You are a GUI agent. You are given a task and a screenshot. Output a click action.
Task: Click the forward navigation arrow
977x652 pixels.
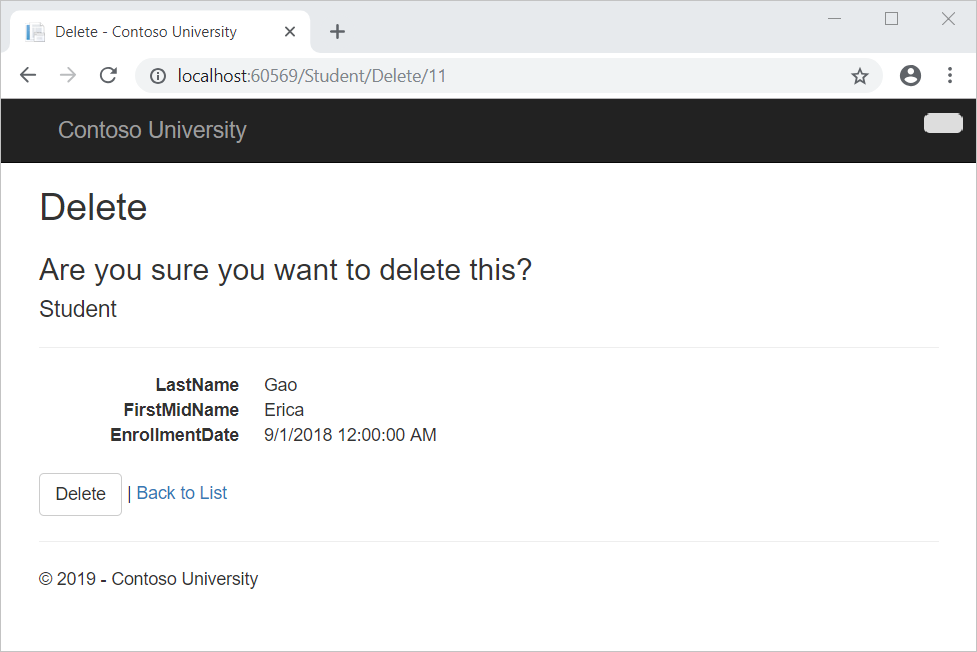click(x=67, y=75)
